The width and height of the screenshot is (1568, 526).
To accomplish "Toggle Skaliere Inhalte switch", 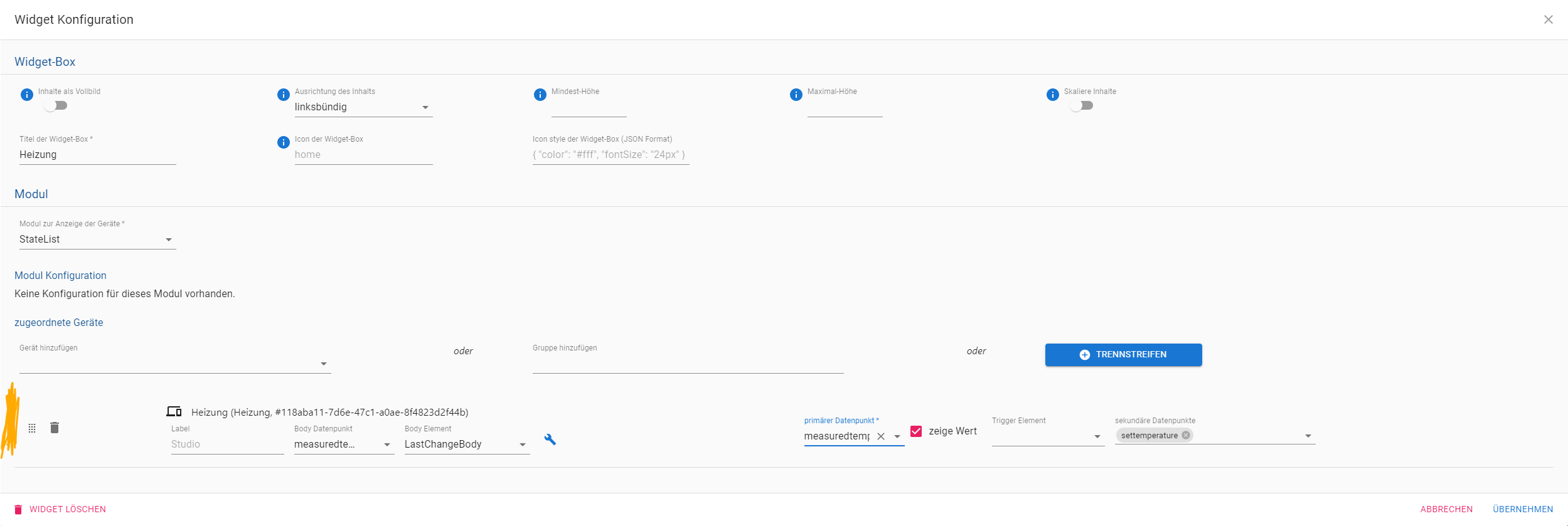I will point(1082,105).
